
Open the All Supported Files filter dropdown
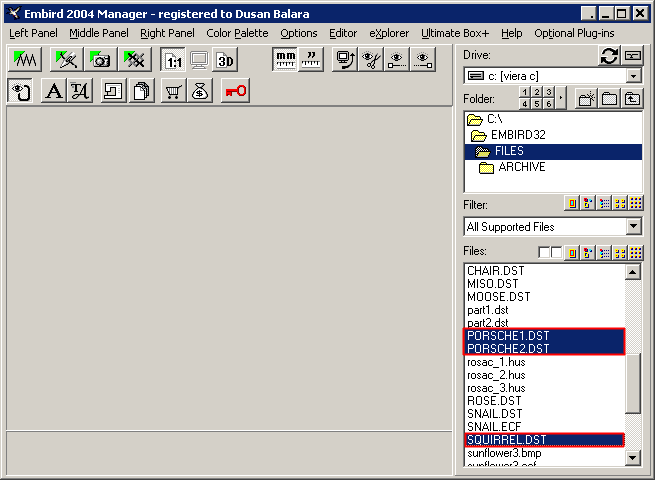[634, 226]
